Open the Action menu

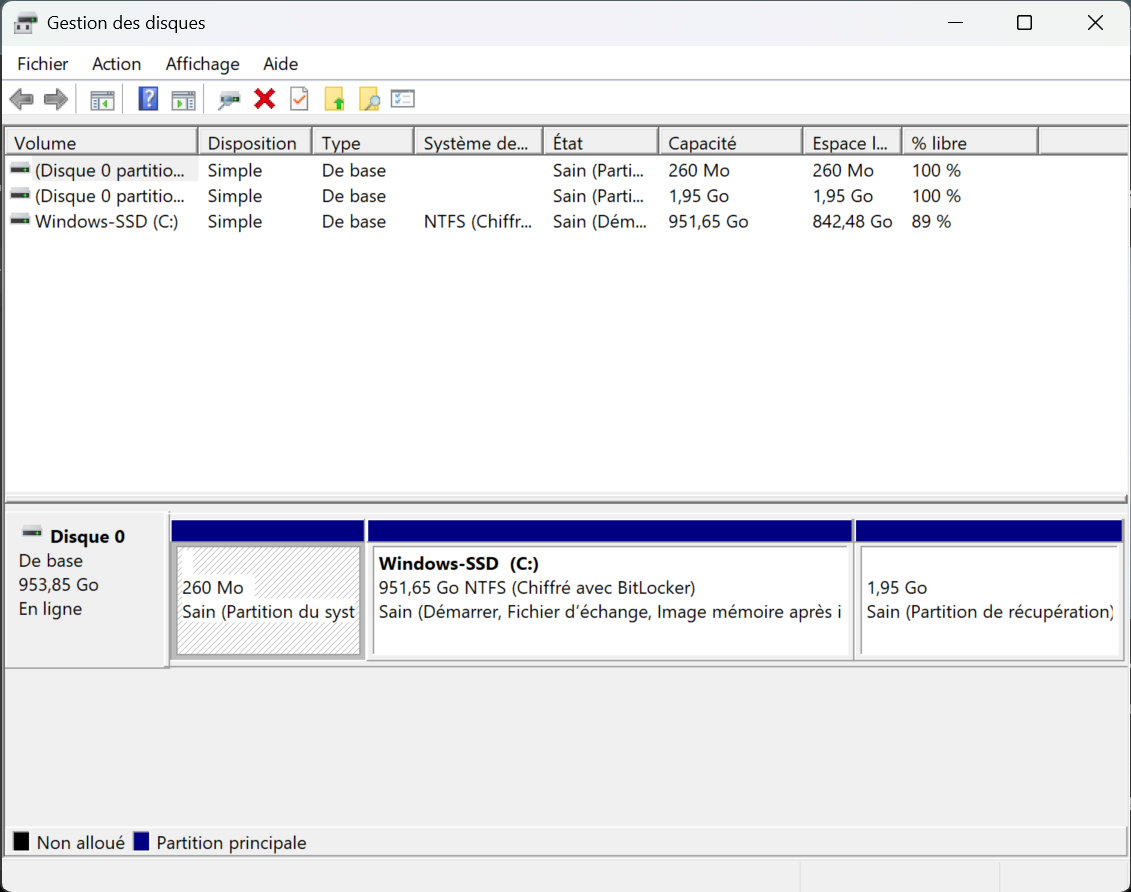coord(116,63)
